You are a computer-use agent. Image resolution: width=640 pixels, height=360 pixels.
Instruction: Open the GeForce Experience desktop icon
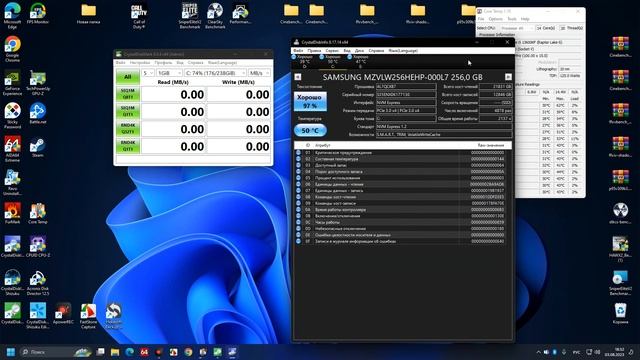(12, 83)
